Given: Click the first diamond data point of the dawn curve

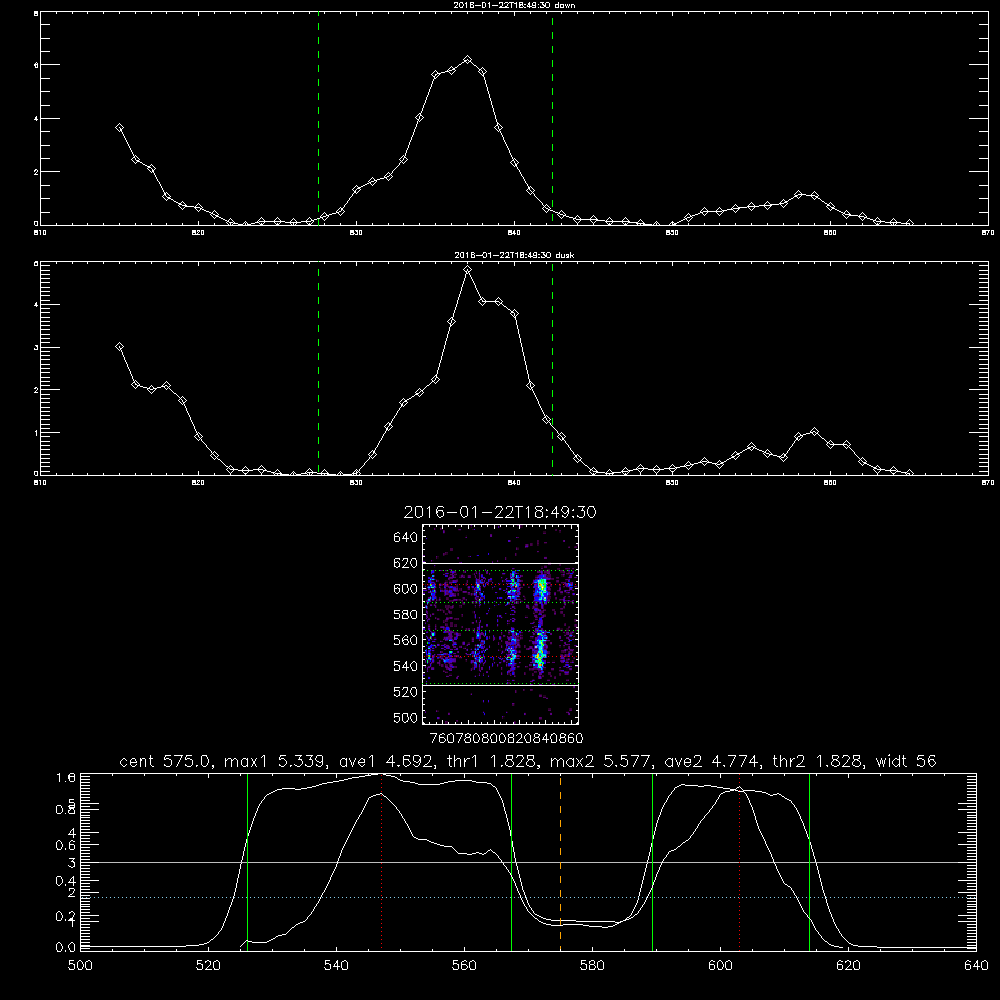Looking at the screenshot, I should (119, 128).
